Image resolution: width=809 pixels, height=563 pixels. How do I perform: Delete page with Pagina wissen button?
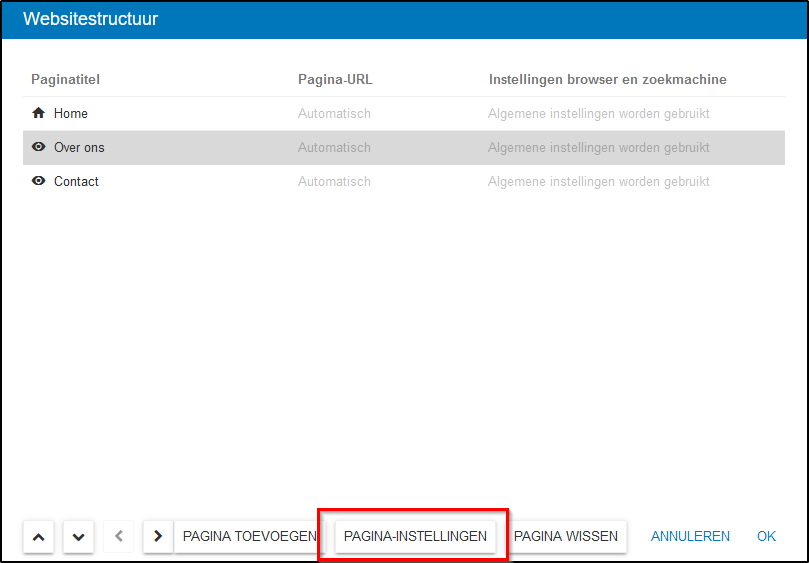tap(566, 537)
